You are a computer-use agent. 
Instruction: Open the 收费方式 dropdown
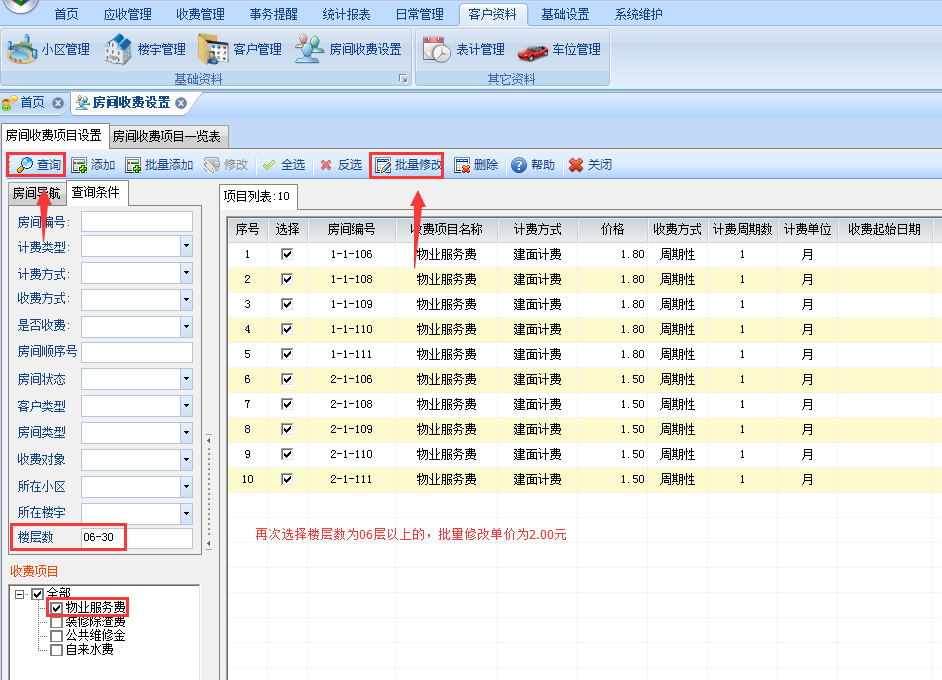tap(186, 300)
